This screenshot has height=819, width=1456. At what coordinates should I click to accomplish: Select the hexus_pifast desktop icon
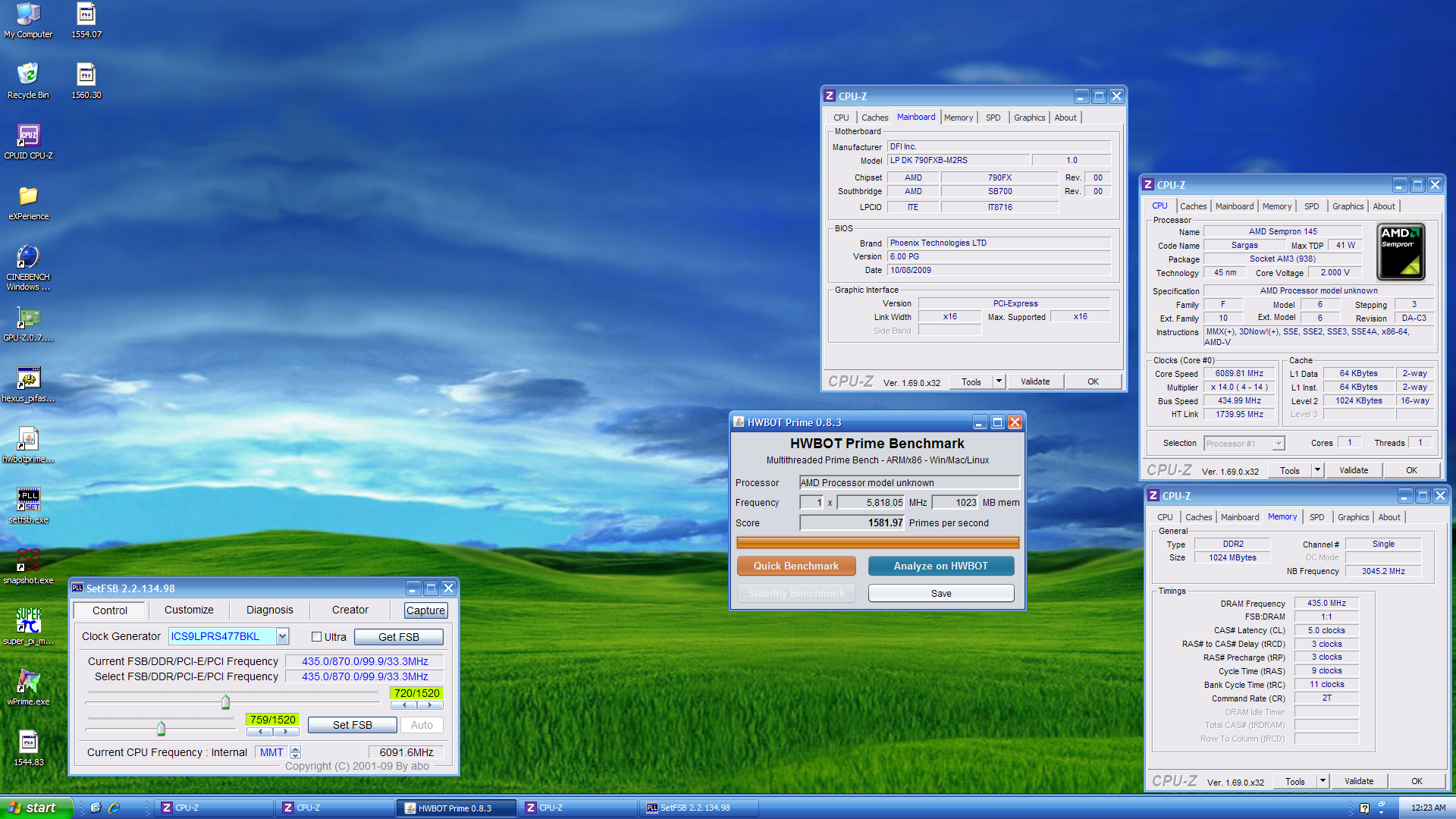point(28,384)
